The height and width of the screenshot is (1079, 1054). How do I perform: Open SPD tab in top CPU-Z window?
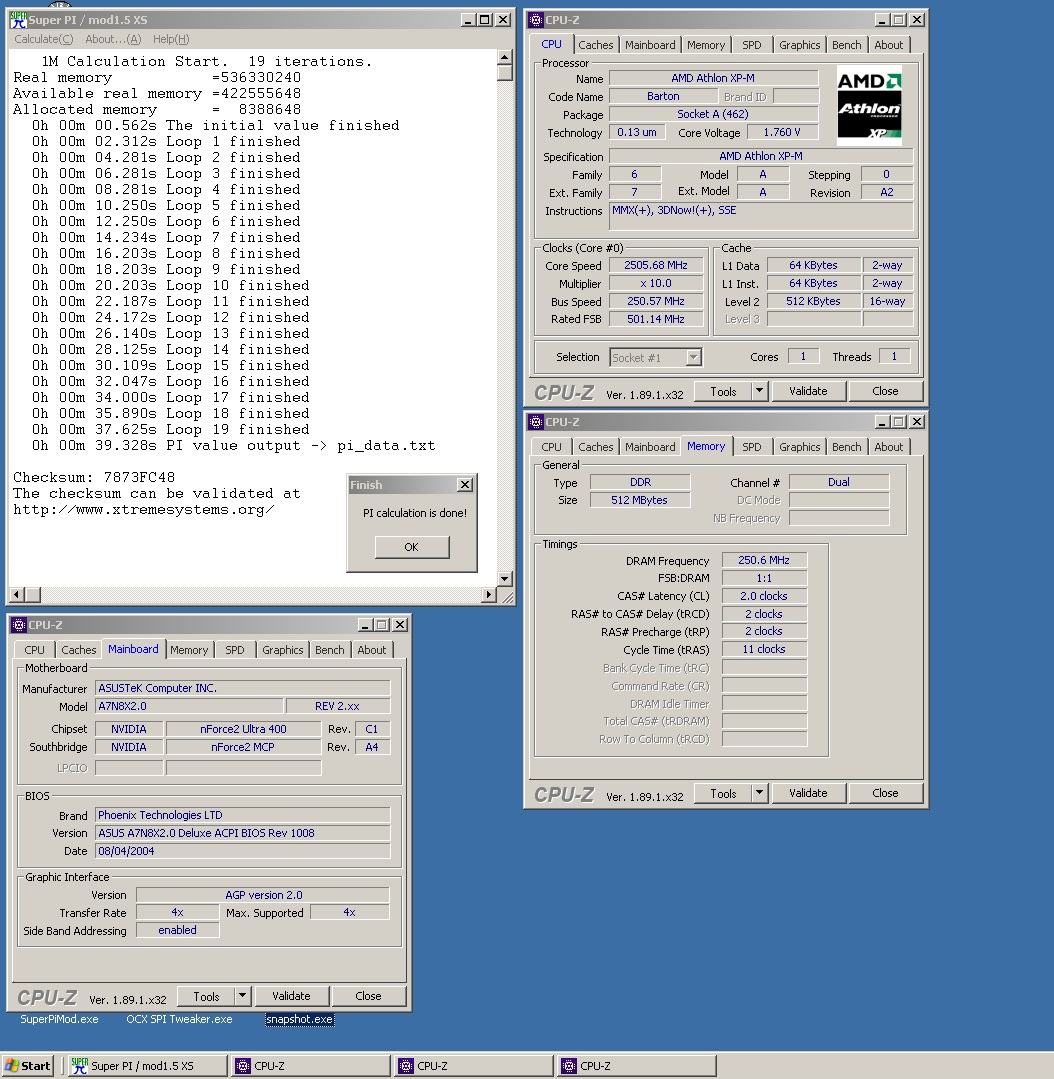(x=751, y=45)
